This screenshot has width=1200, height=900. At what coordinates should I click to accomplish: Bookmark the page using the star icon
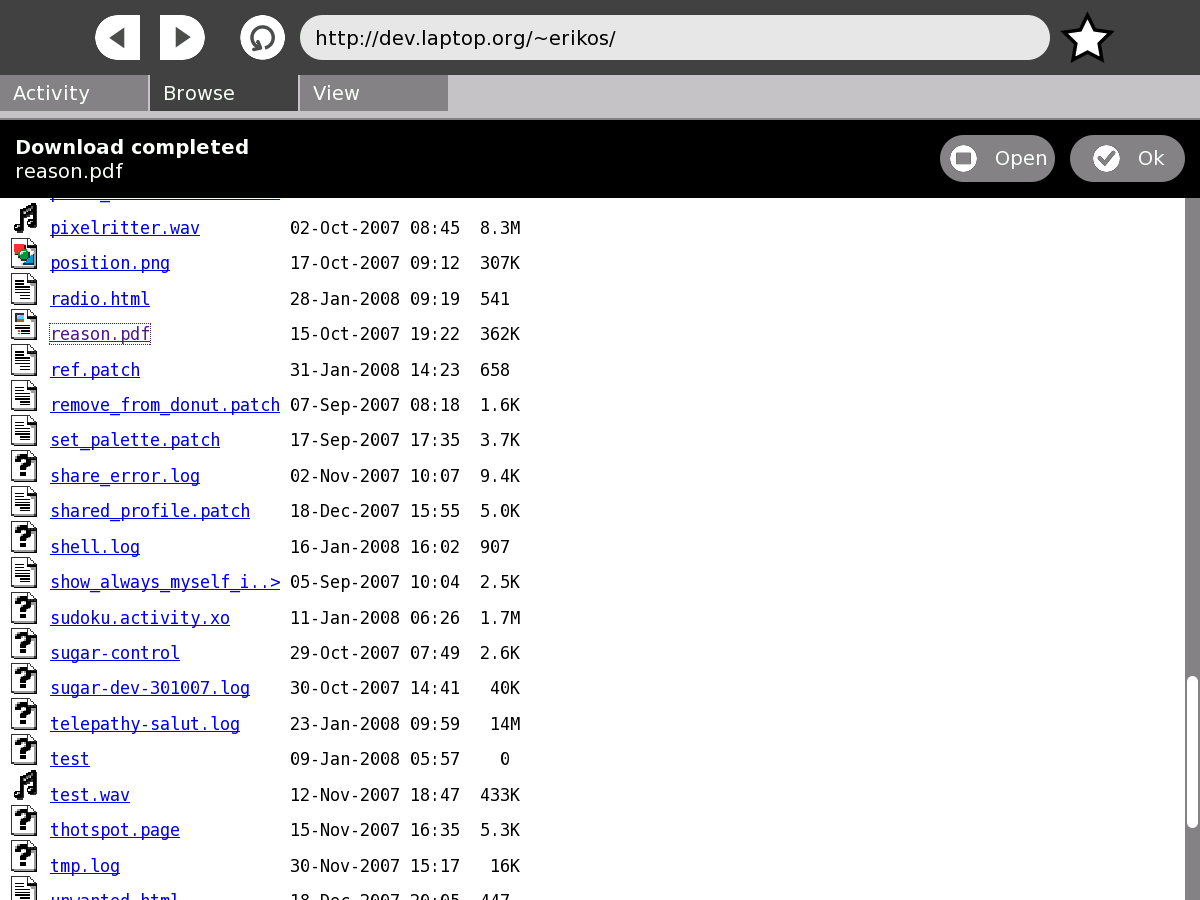click(1087, 39)
